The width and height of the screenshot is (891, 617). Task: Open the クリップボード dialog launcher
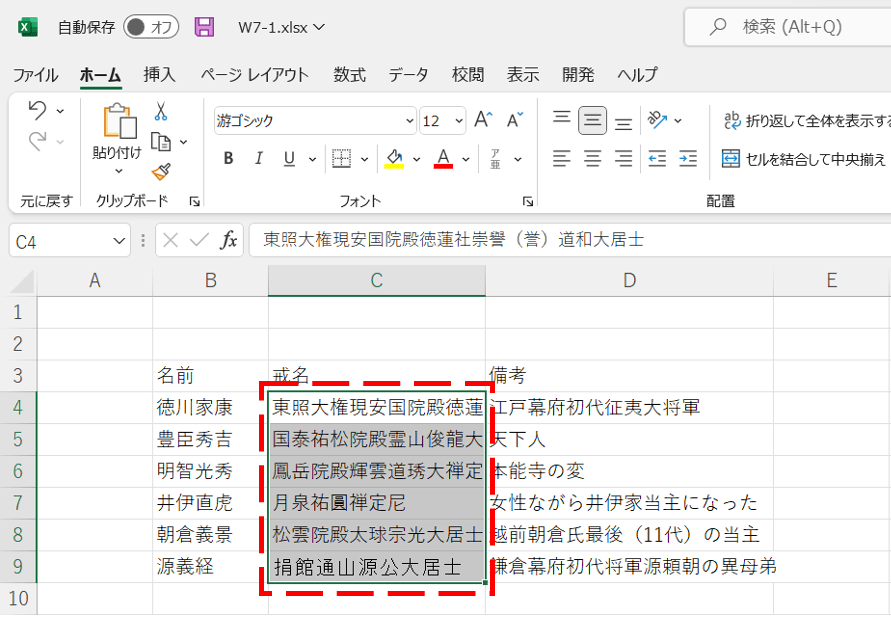(194, 201)
